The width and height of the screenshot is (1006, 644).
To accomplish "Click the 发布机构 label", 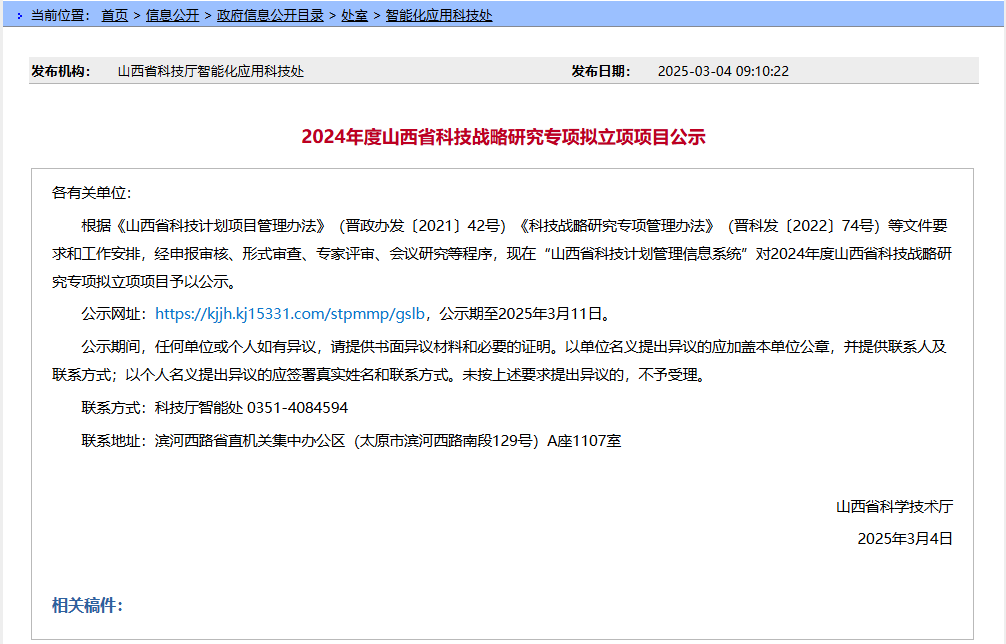I will click(61, 71).
